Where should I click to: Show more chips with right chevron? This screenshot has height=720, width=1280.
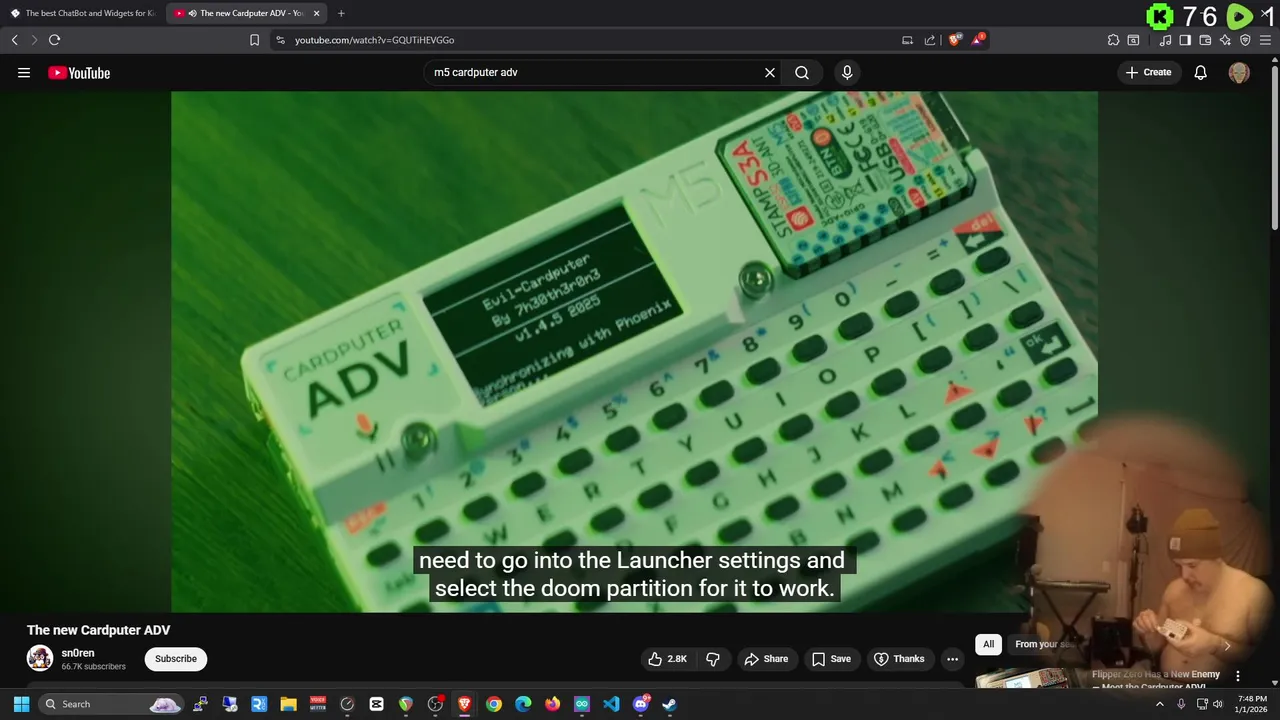[1227, 645]
